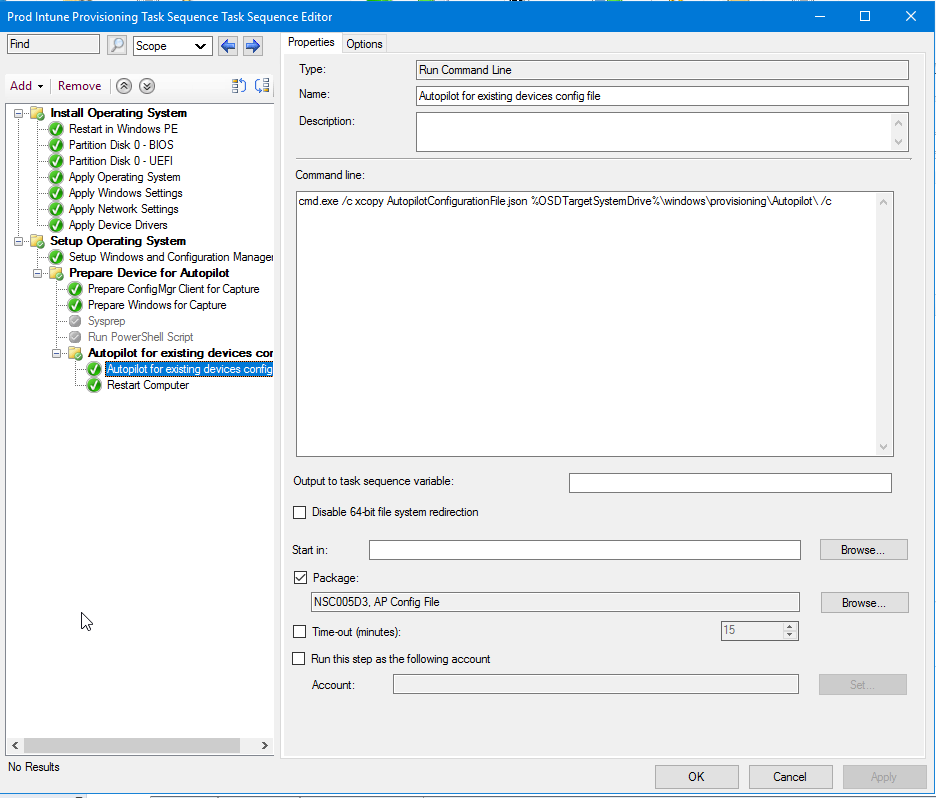936x798 pixels.
Task: Enable the Time-out (minutes) checkbox
Action: pyautogui.click(x=300, y=631)
